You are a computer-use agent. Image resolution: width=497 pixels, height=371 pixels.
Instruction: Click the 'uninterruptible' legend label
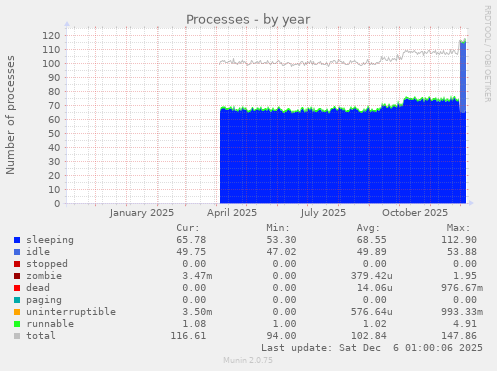coord(71,312)
